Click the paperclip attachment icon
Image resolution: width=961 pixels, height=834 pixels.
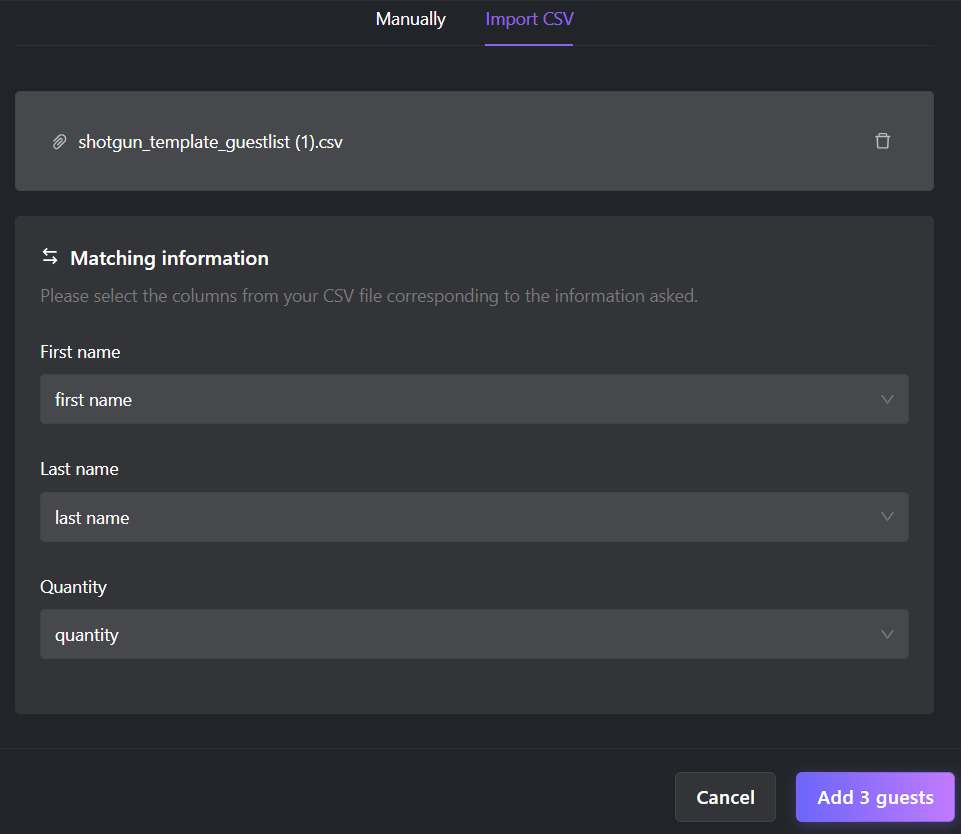pos(59,142)
